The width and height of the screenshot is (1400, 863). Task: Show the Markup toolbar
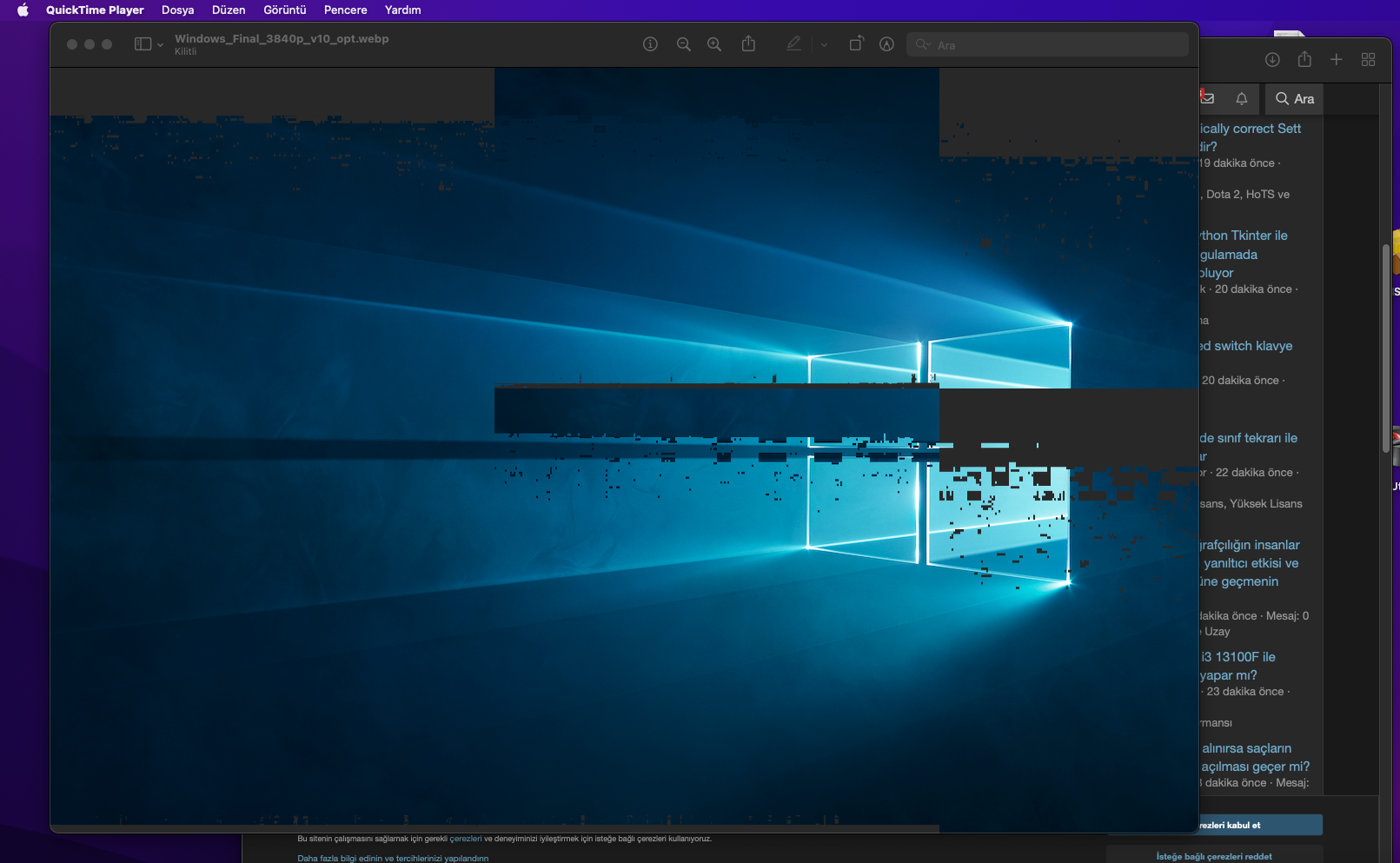[x=886, y=44]
